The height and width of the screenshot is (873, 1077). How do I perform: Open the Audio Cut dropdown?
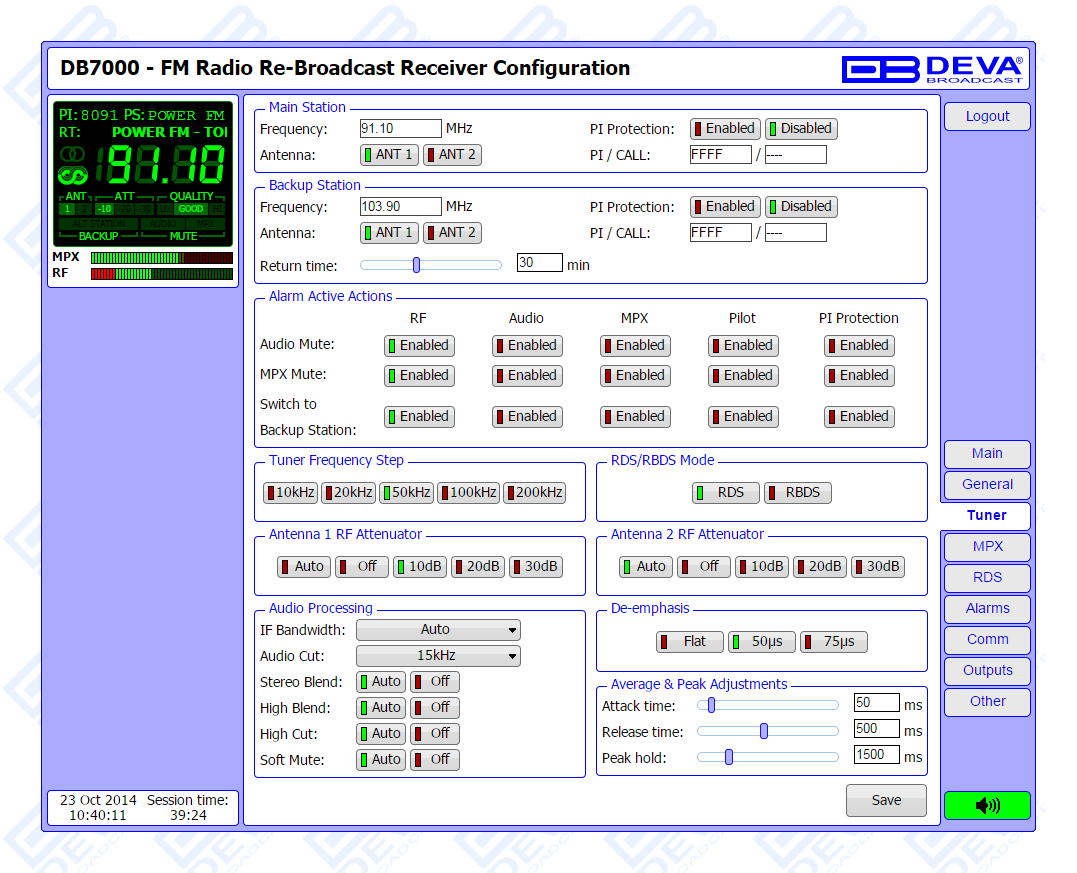tap(438, 656)
